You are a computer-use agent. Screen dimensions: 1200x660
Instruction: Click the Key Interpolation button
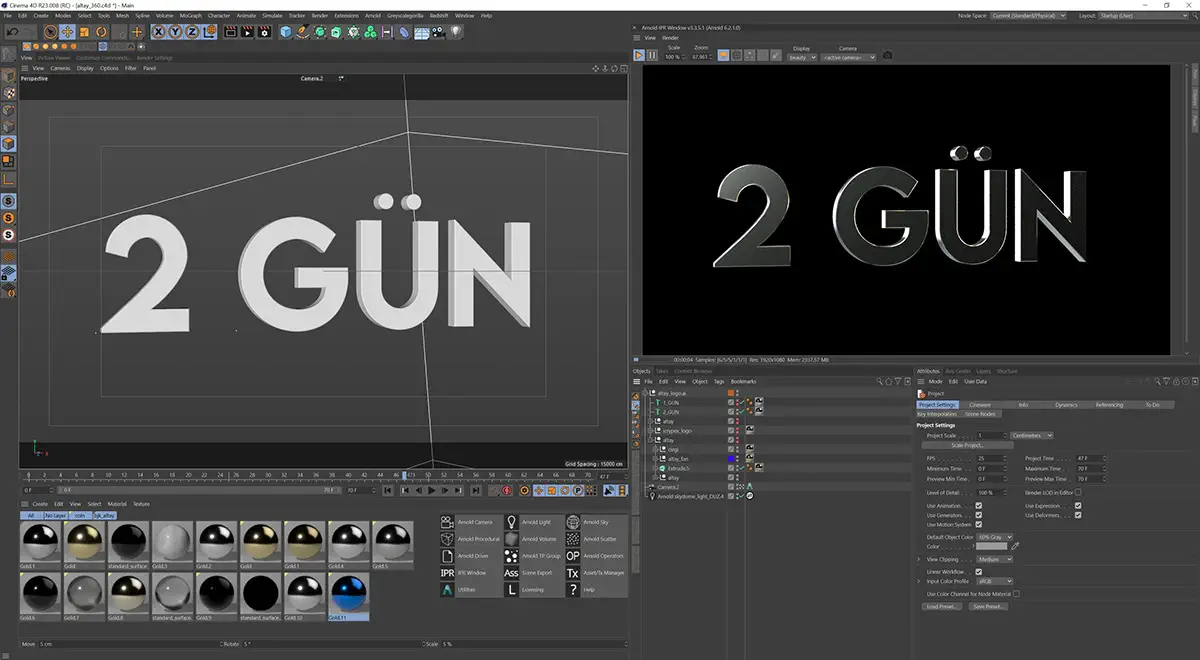coord(937,414)
